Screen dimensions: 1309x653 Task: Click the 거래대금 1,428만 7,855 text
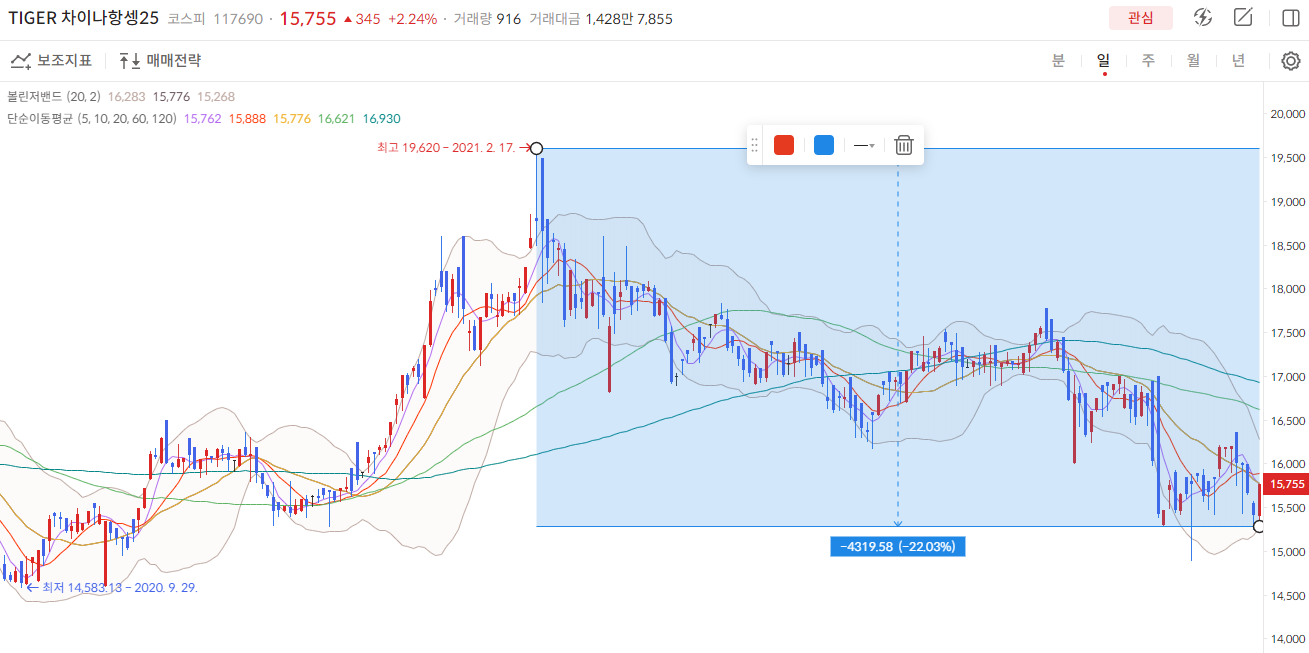pyautogui.click(x=601, y=19)
